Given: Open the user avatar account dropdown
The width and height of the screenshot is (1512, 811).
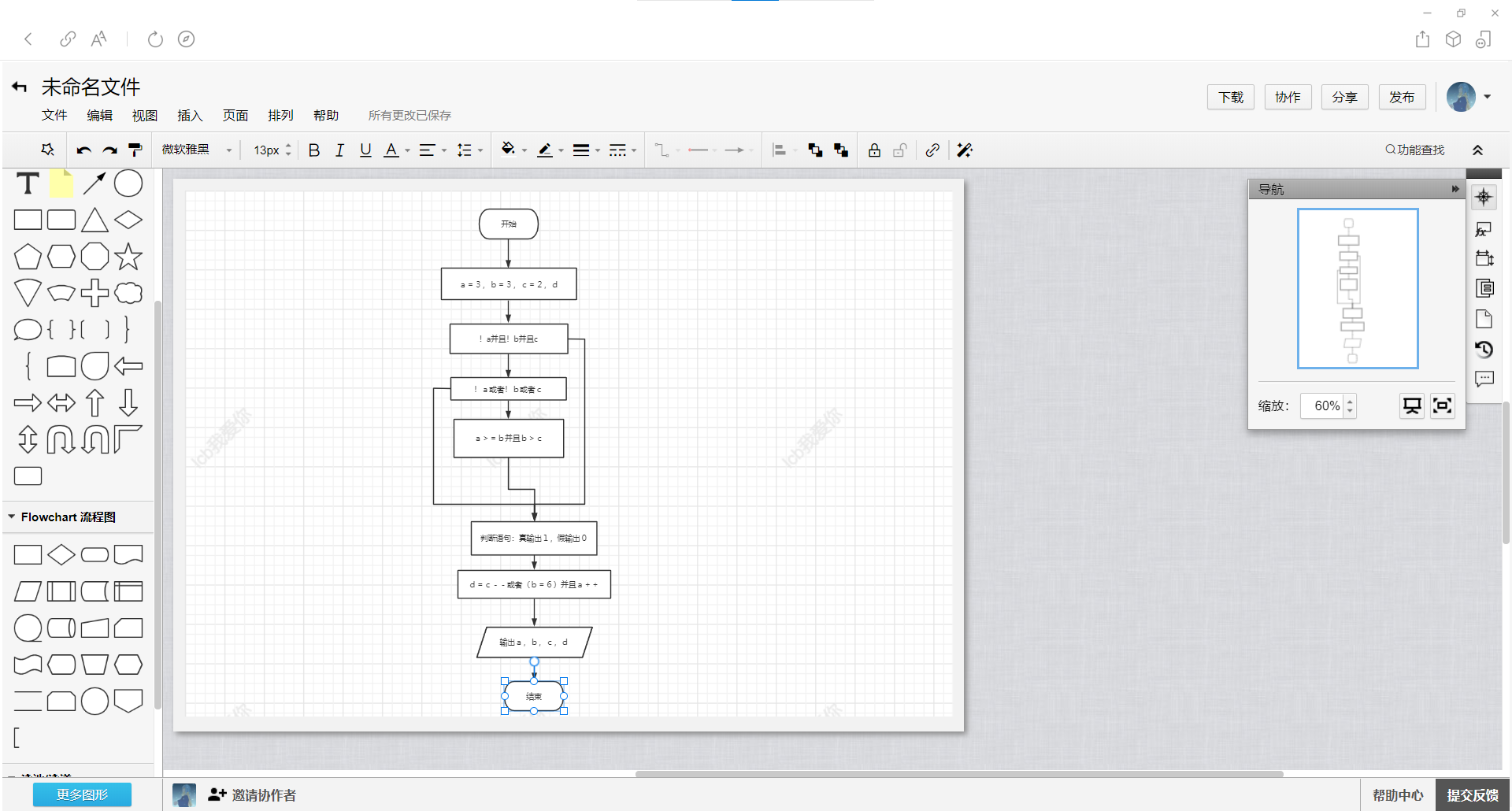Looking at the screenshot, I should click(1469, 97).
